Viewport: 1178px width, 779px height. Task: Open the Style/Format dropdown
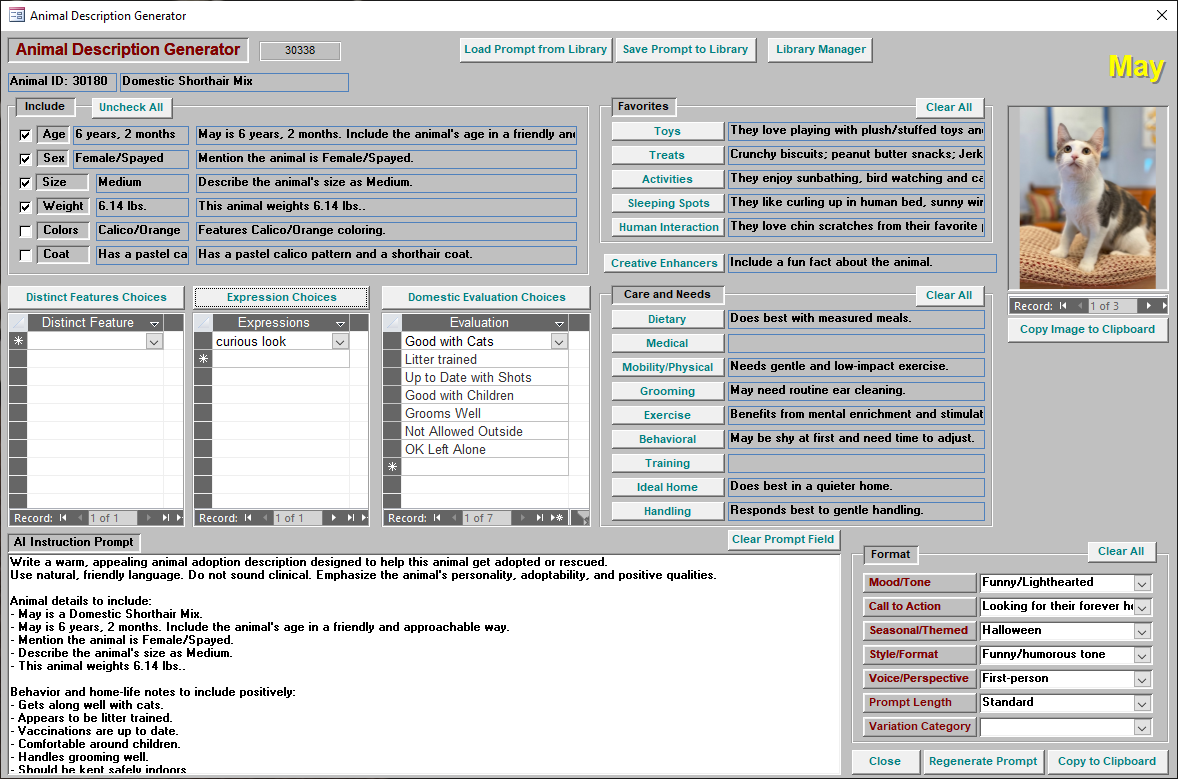click(x=1142, y=655)
